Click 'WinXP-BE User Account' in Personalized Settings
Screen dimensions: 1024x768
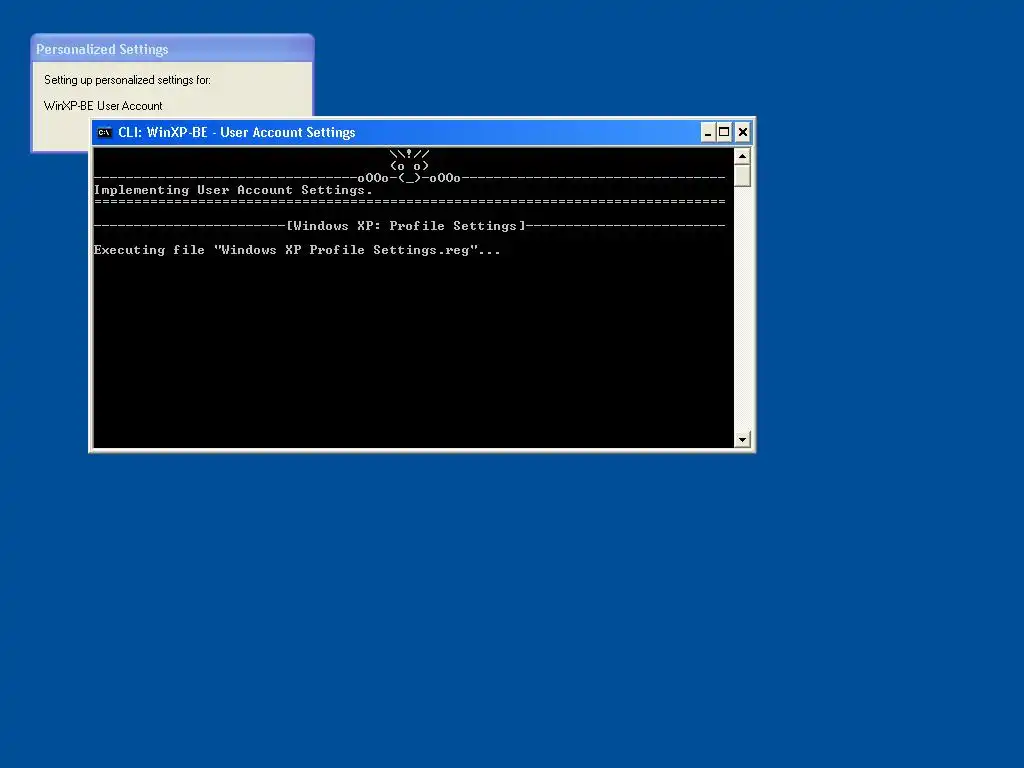pyautogui.click(x=103, y=106)
